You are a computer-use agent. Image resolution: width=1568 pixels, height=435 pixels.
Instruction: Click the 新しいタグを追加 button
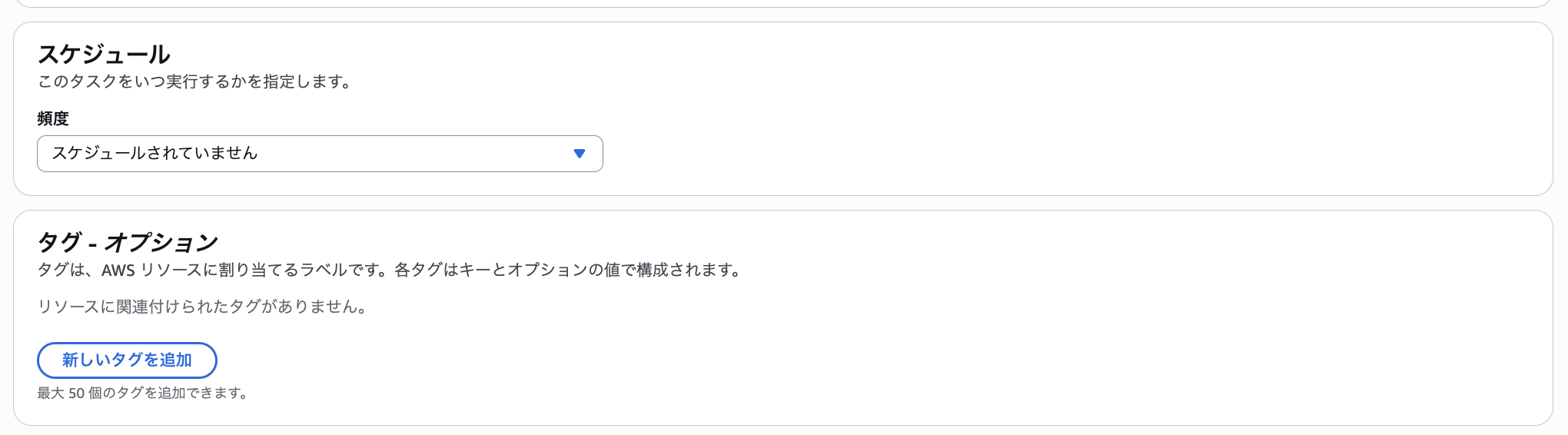click(x=127, y=360)
